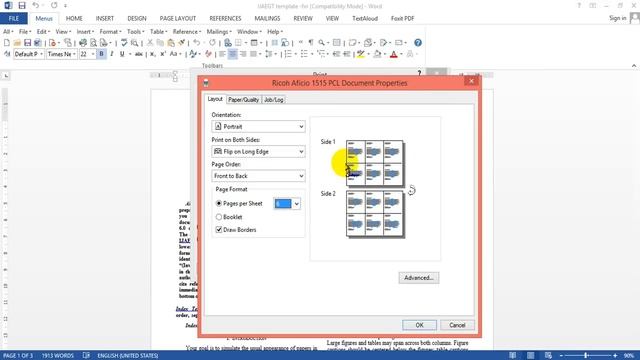Toggle the Bold formatting button

coord(101,54)
